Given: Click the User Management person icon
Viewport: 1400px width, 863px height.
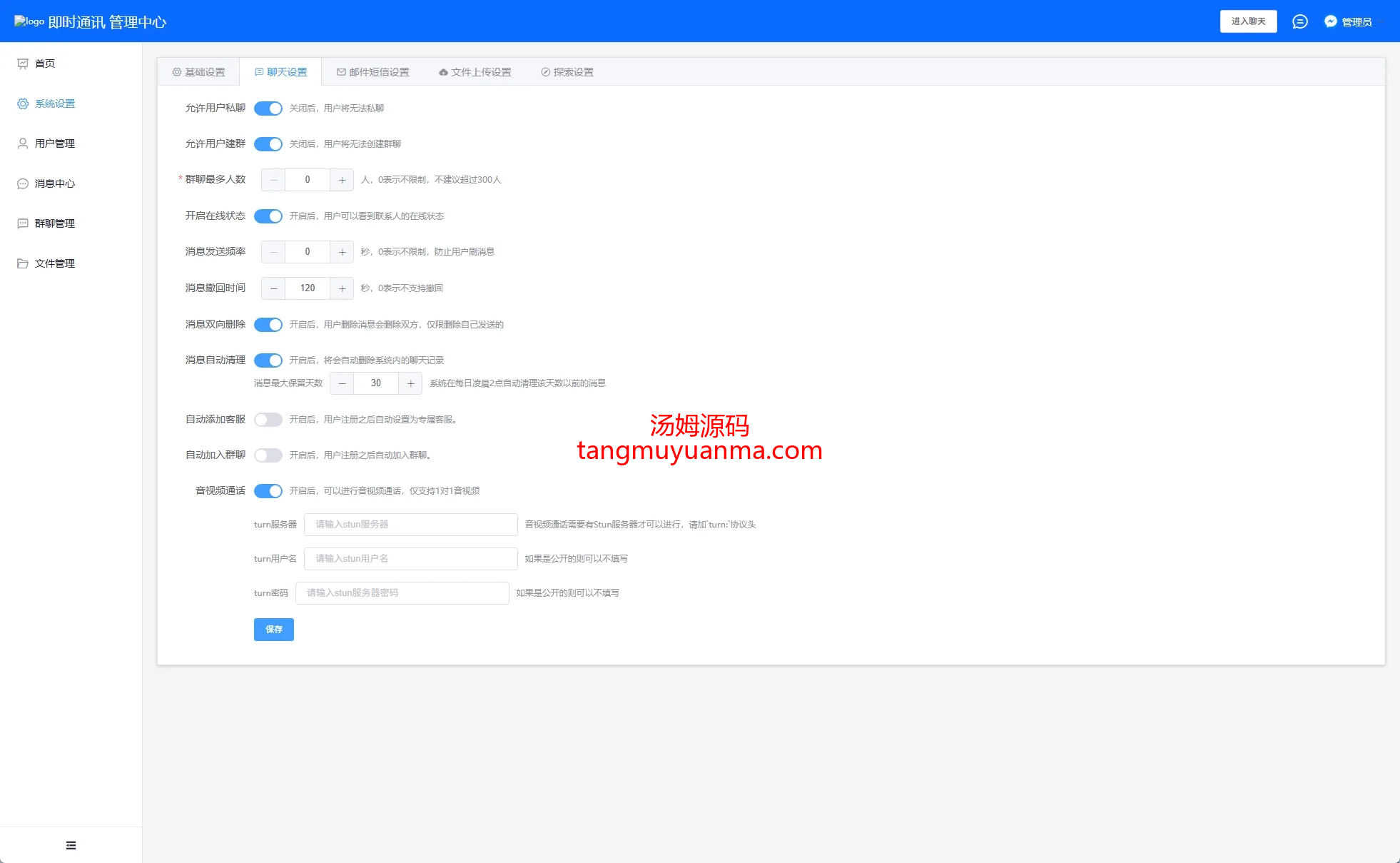Looking at the screenshot, I should [23, 143].
